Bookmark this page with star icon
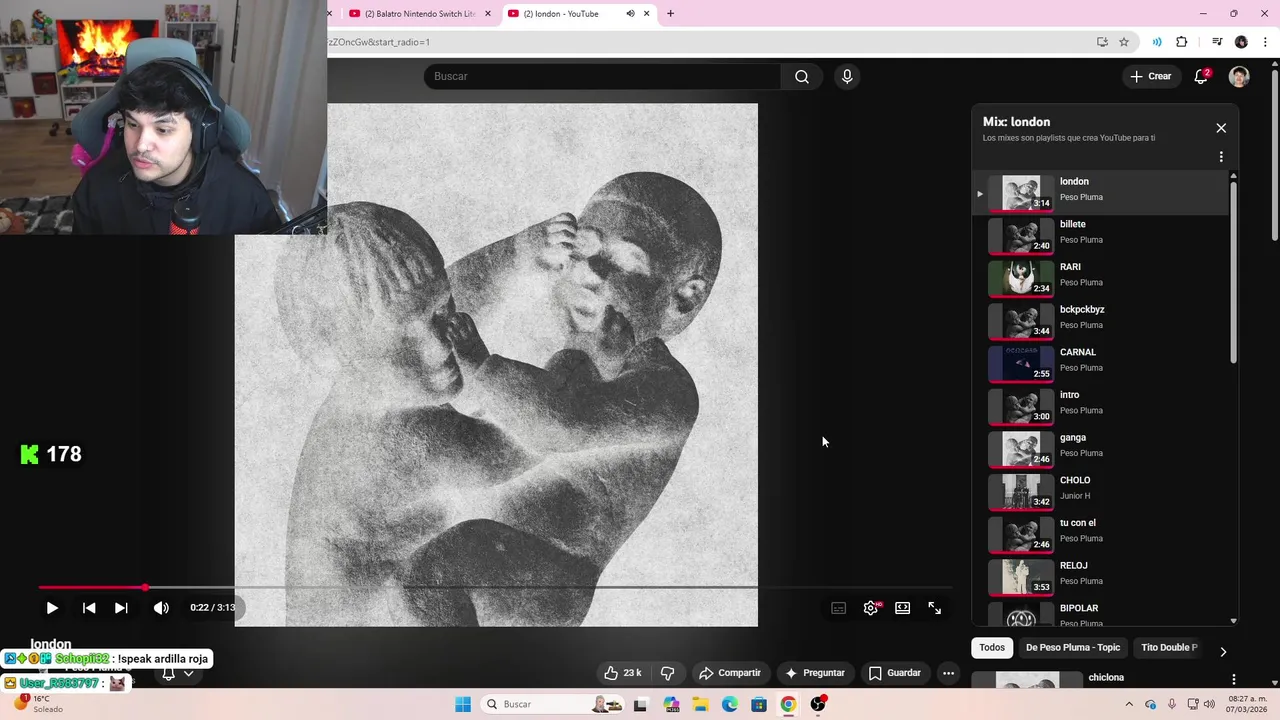 [x=1124, y=42]
